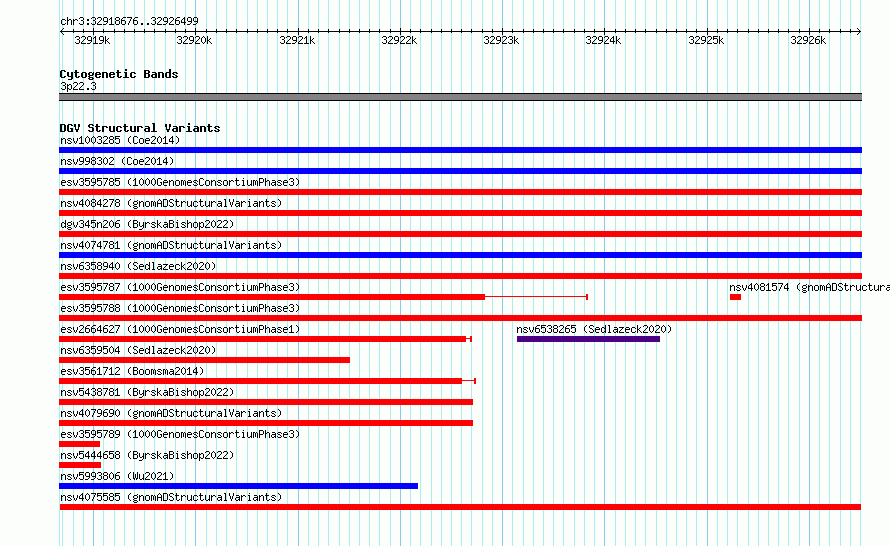The height and width of the screenshot is (546, 890).
Task: Click the gray 3p22.3 cytogenetic band bar
Action: (460, 97)
